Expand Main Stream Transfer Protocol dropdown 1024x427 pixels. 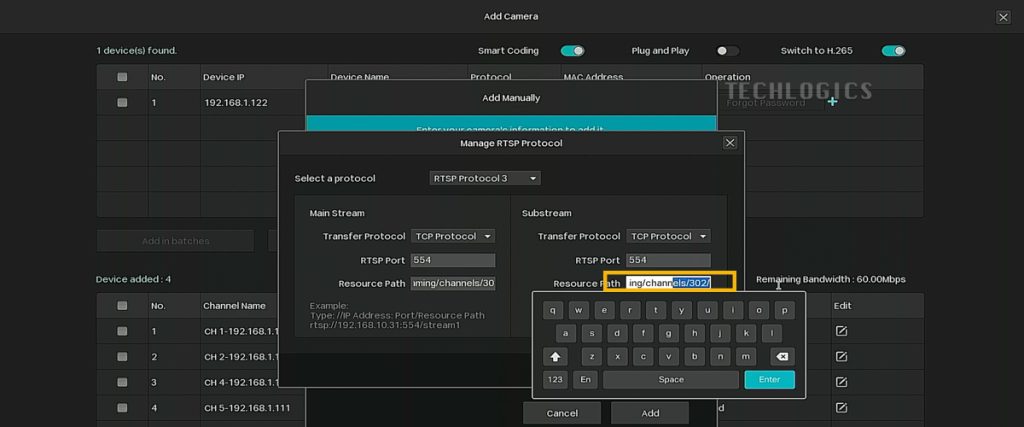(x=453, y=236)
